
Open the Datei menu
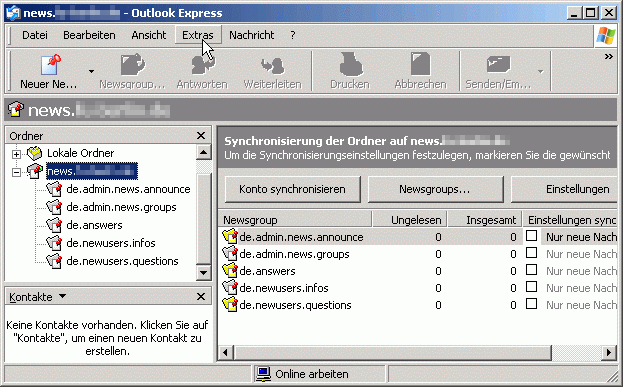[35, 35]
